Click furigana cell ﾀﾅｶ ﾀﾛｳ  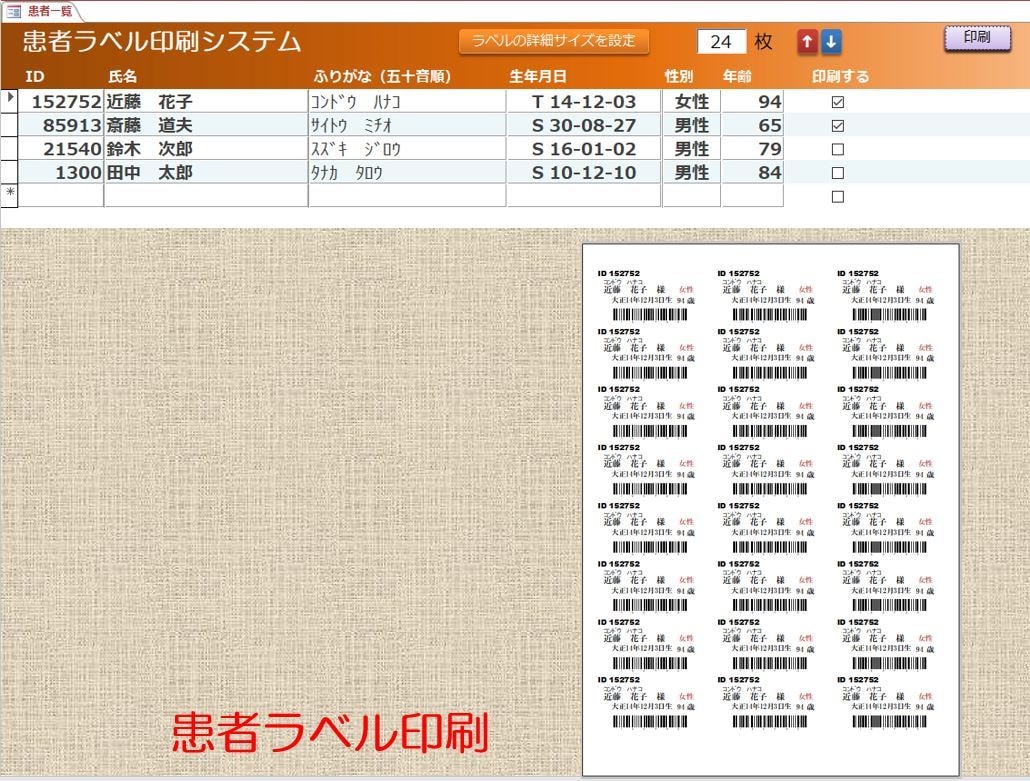coord(407,172)
